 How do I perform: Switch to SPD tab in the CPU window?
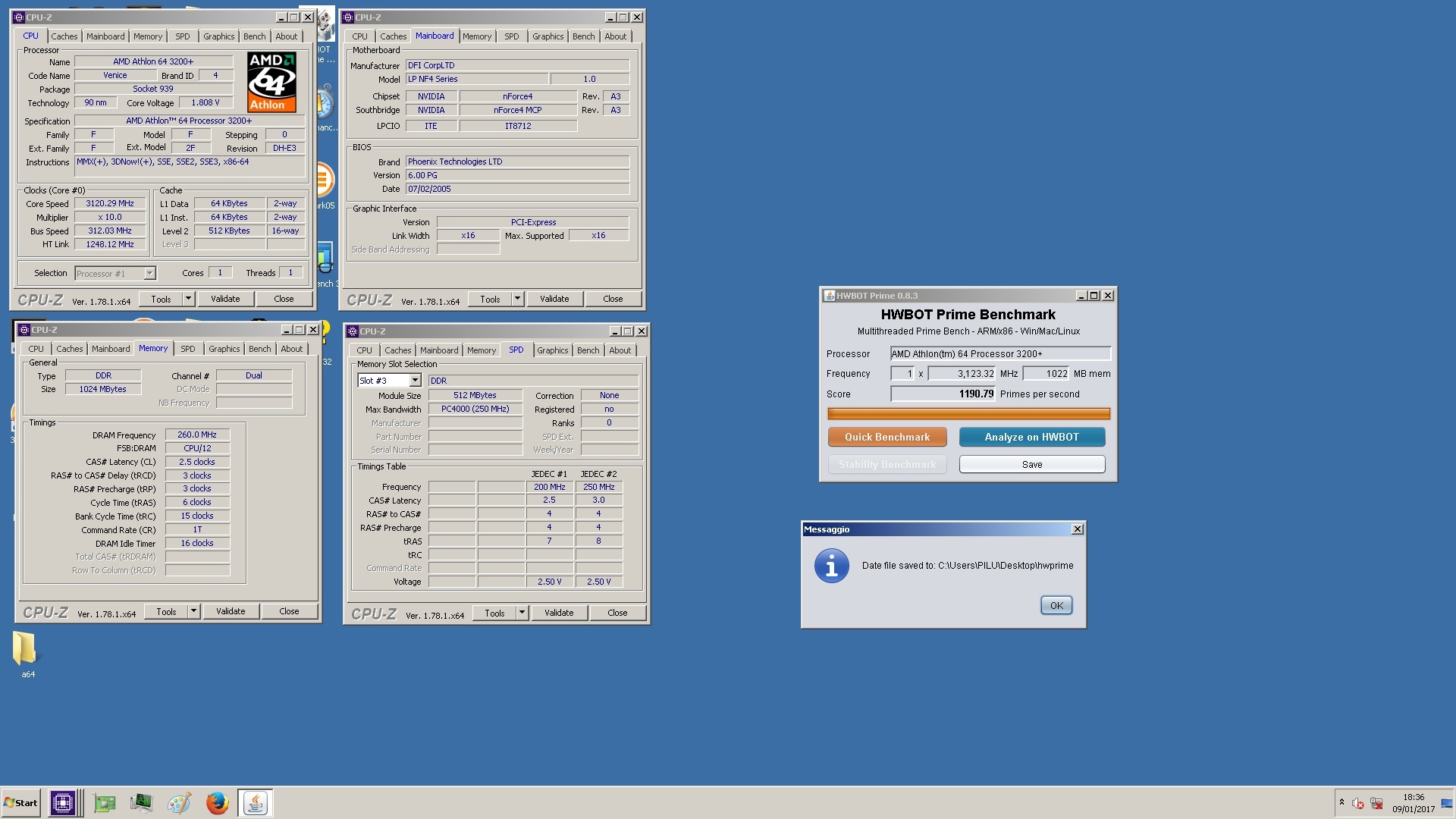coord(183,36)
